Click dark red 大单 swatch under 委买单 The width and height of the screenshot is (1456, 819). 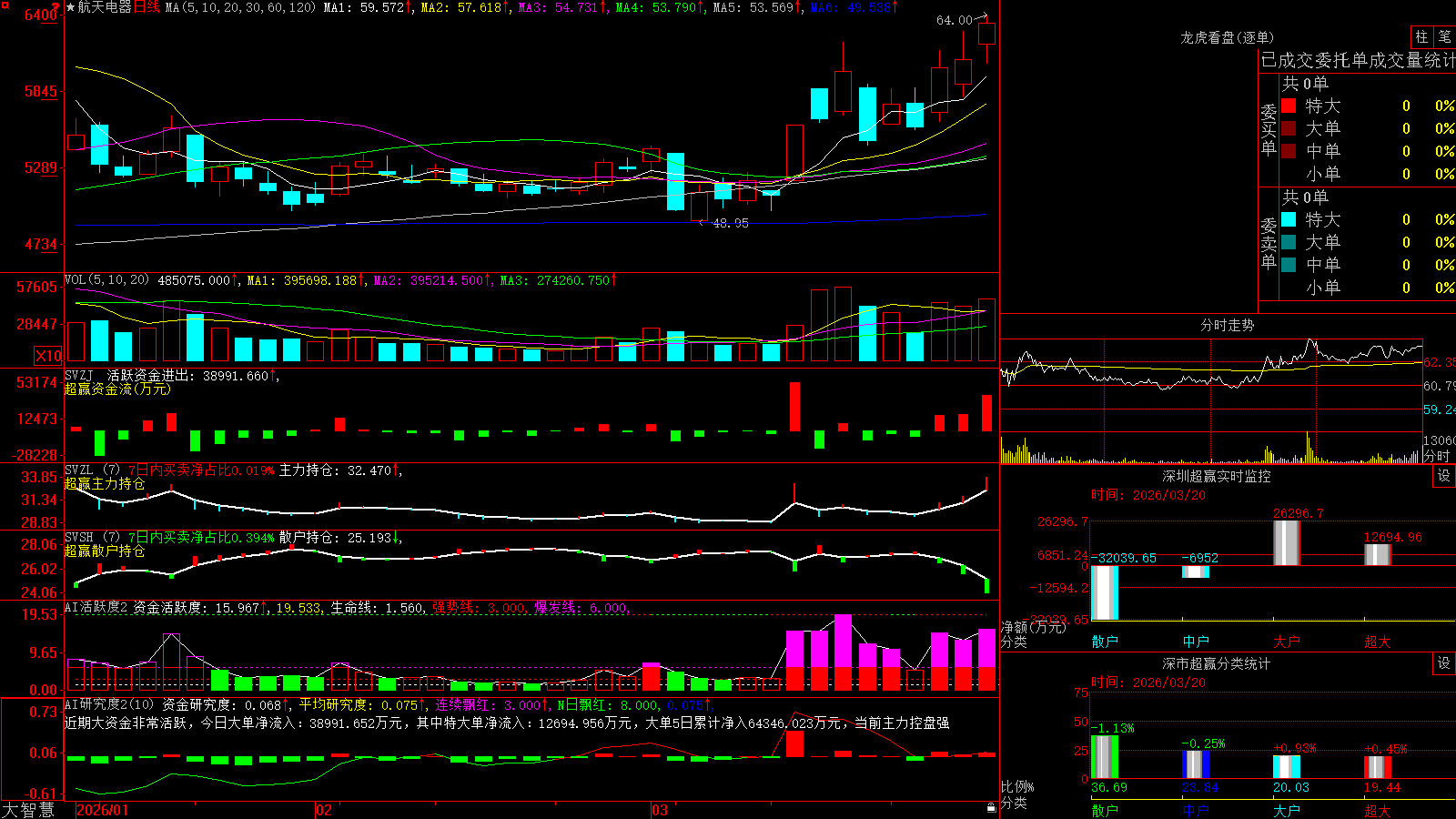click(x=1289, y=128)
